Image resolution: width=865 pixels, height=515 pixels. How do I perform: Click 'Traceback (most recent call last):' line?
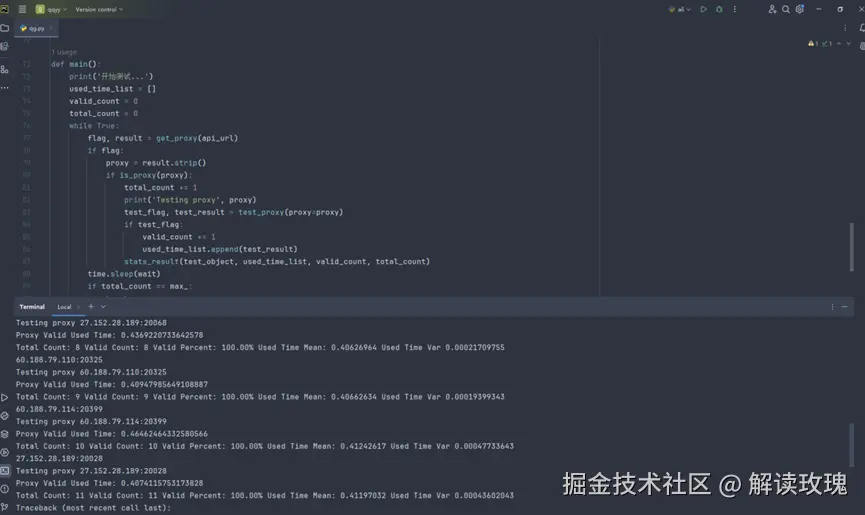click(93, 508)
